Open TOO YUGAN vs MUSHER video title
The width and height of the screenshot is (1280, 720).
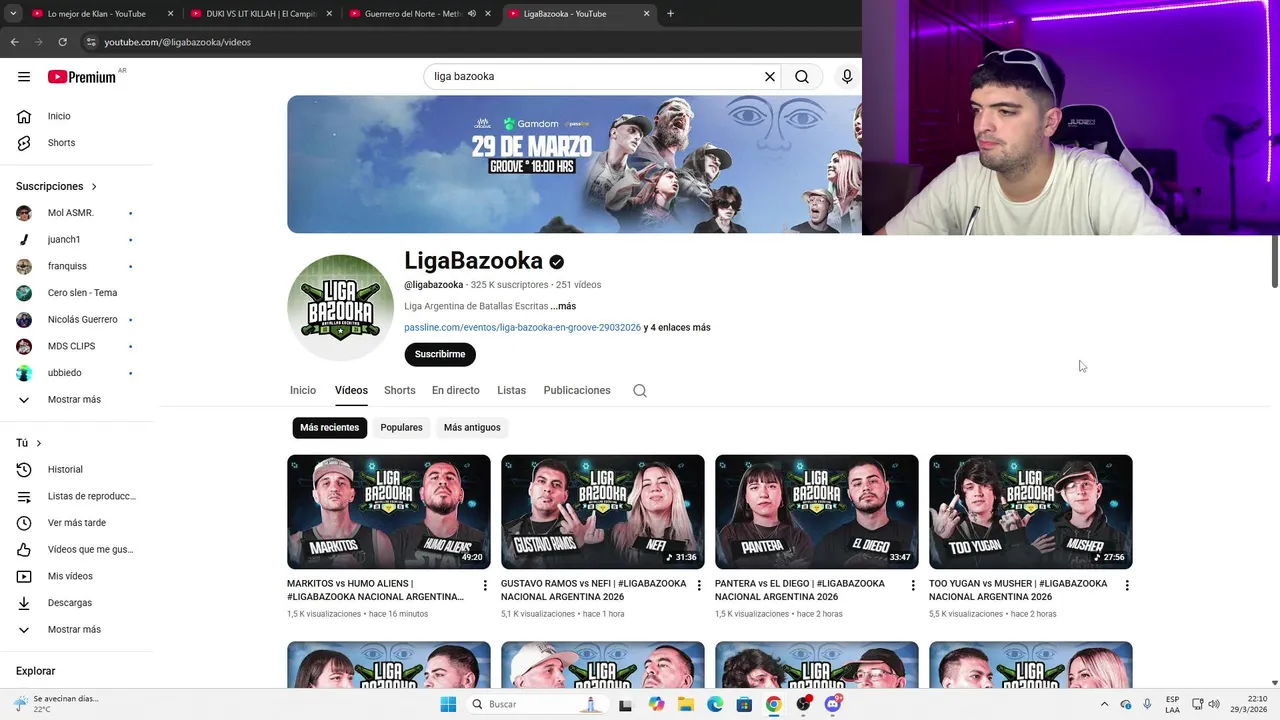1018,590
